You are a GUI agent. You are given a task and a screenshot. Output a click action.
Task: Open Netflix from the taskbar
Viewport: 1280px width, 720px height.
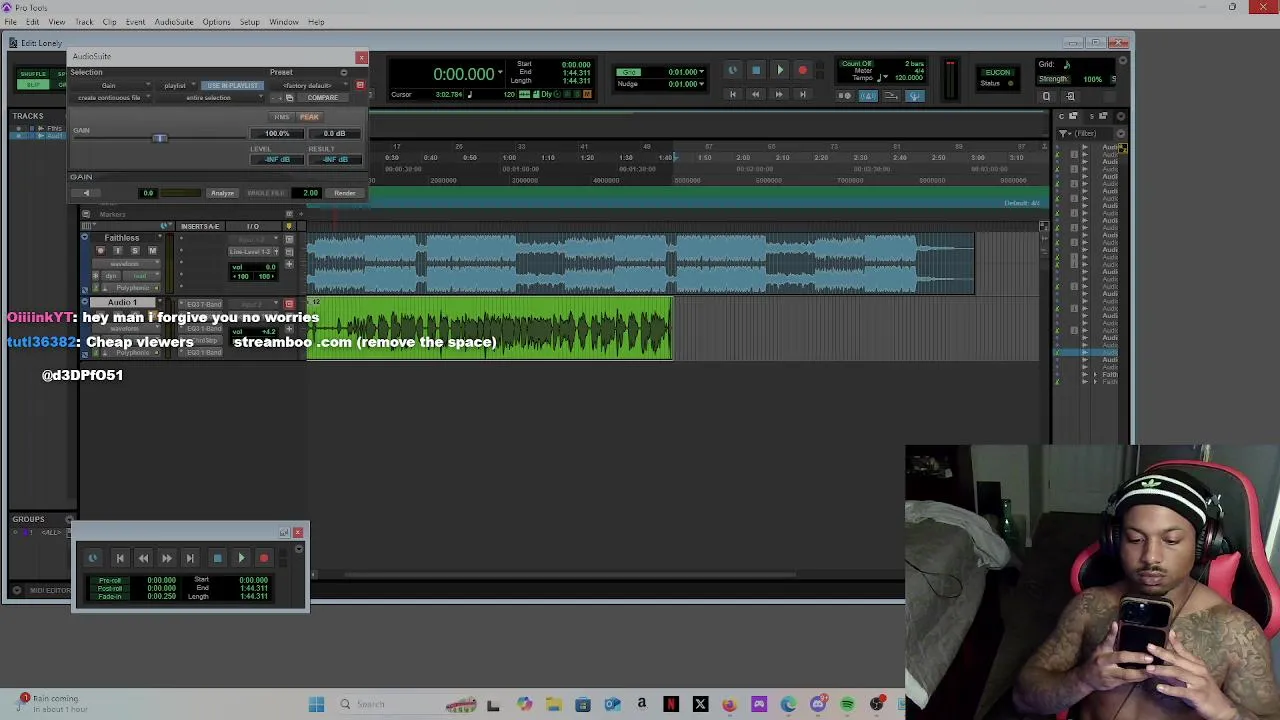(671, 704)
